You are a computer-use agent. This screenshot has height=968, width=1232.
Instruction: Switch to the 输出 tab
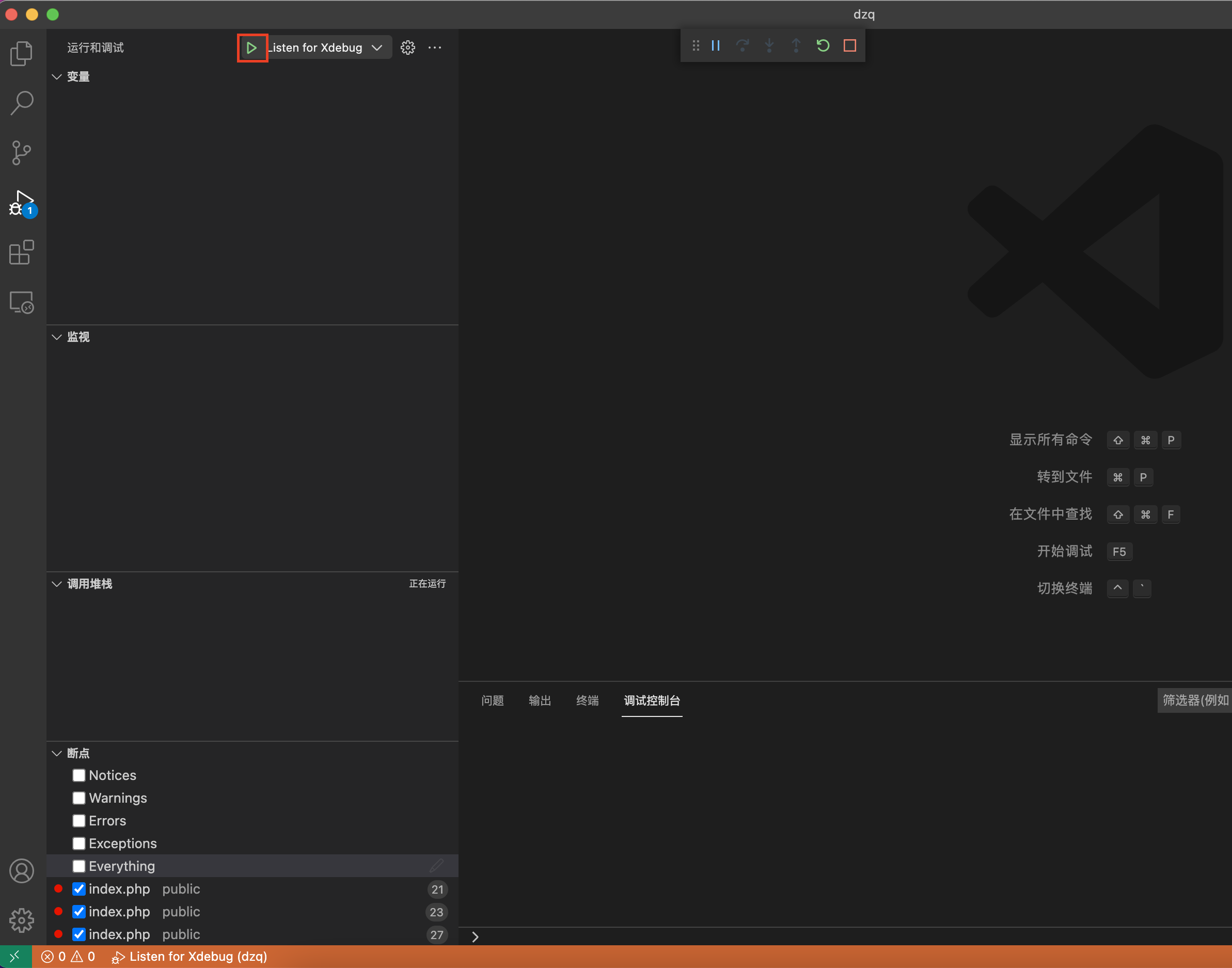(x=539, y=700)
